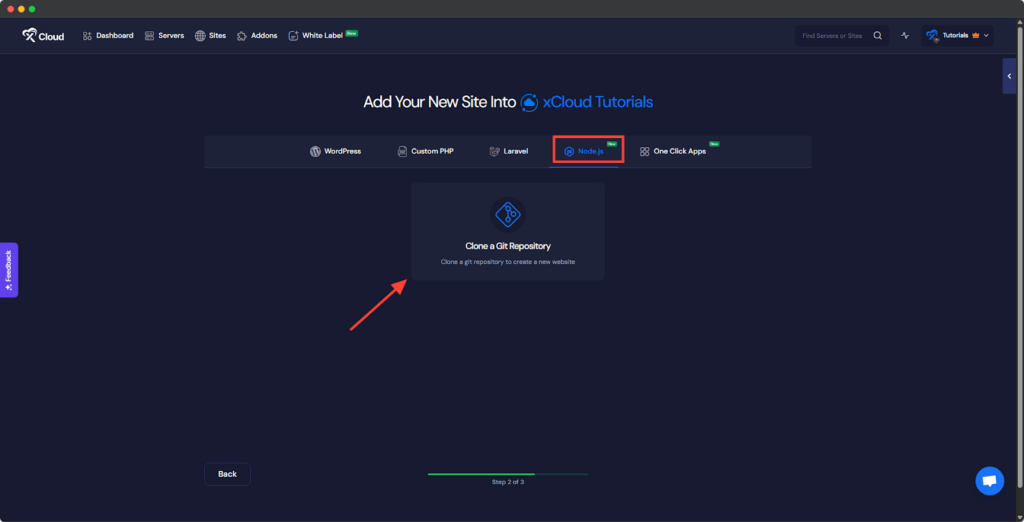Image resolution: width=1024 pixels, height=522 pixels.
Task: Select the Laravel tab
Action: pos(507,151)
